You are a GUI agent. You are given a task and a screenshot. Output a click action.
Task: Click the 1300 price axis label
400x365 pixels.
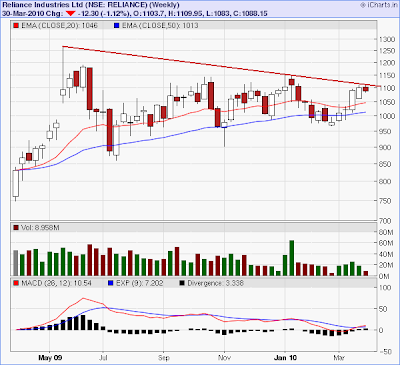coord(387,39)
